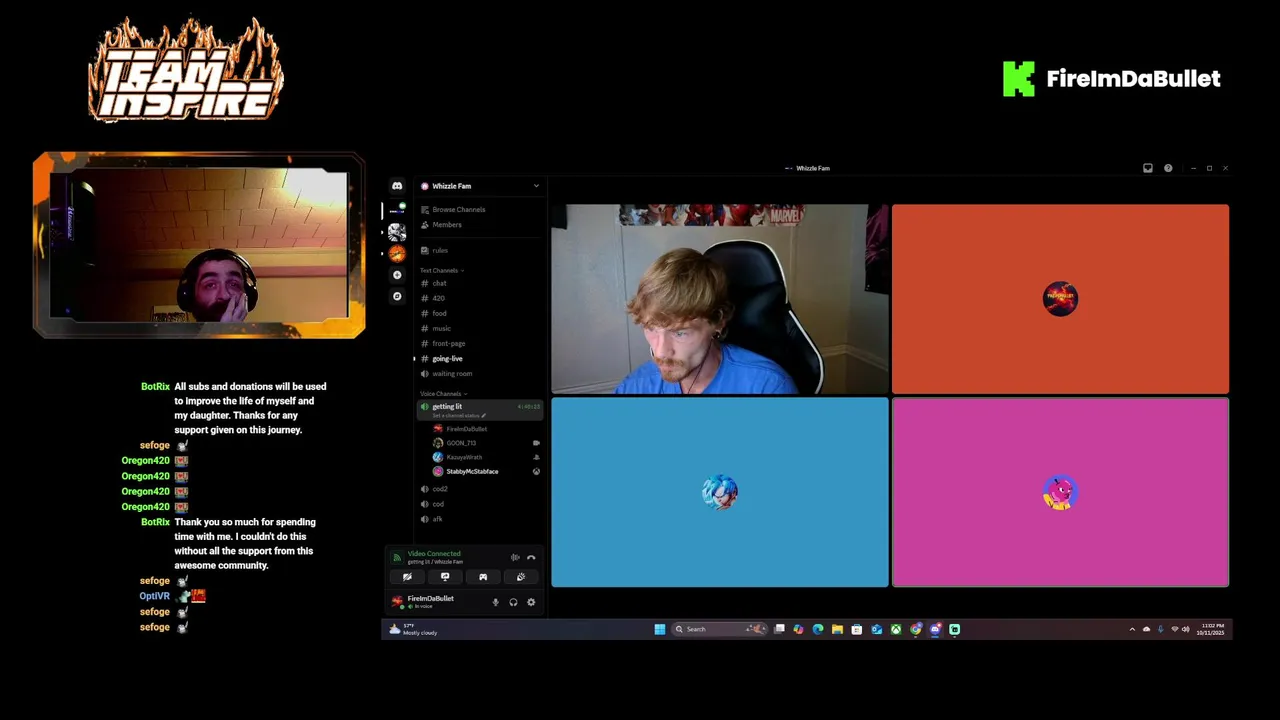The height and width of the screenshot is (720, 1280).
Task: Open File Explorer from the taskbar
Action: pos(837,629)
